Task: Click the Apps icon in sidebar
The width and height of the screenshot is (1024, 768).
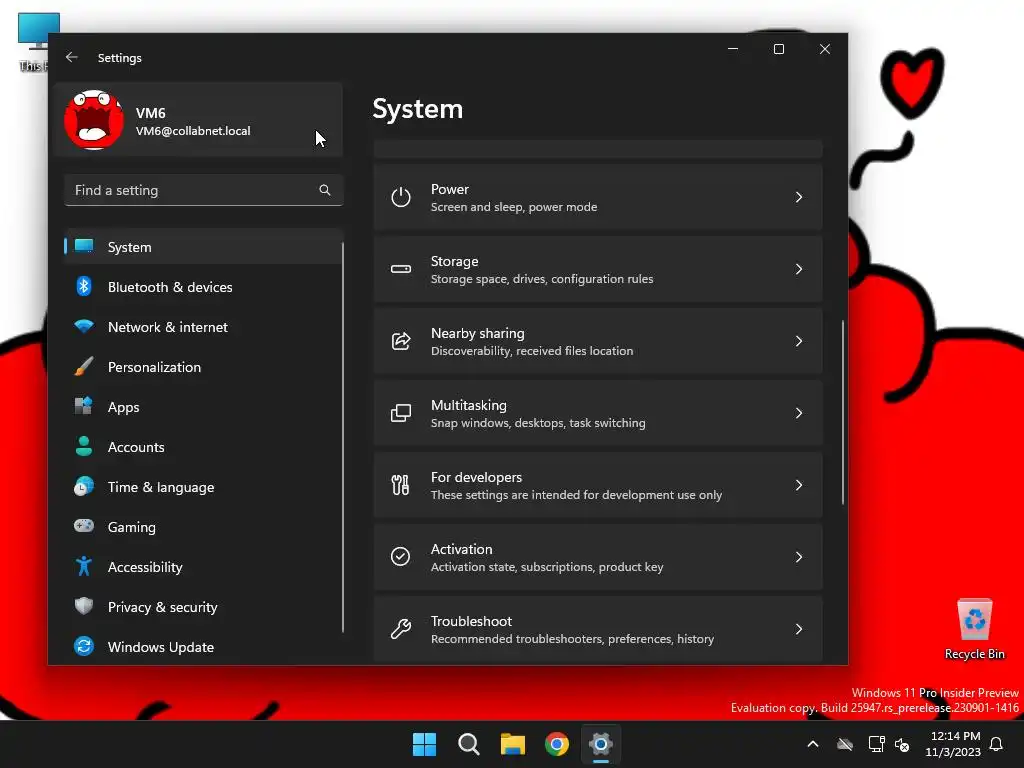Action: 84,406
